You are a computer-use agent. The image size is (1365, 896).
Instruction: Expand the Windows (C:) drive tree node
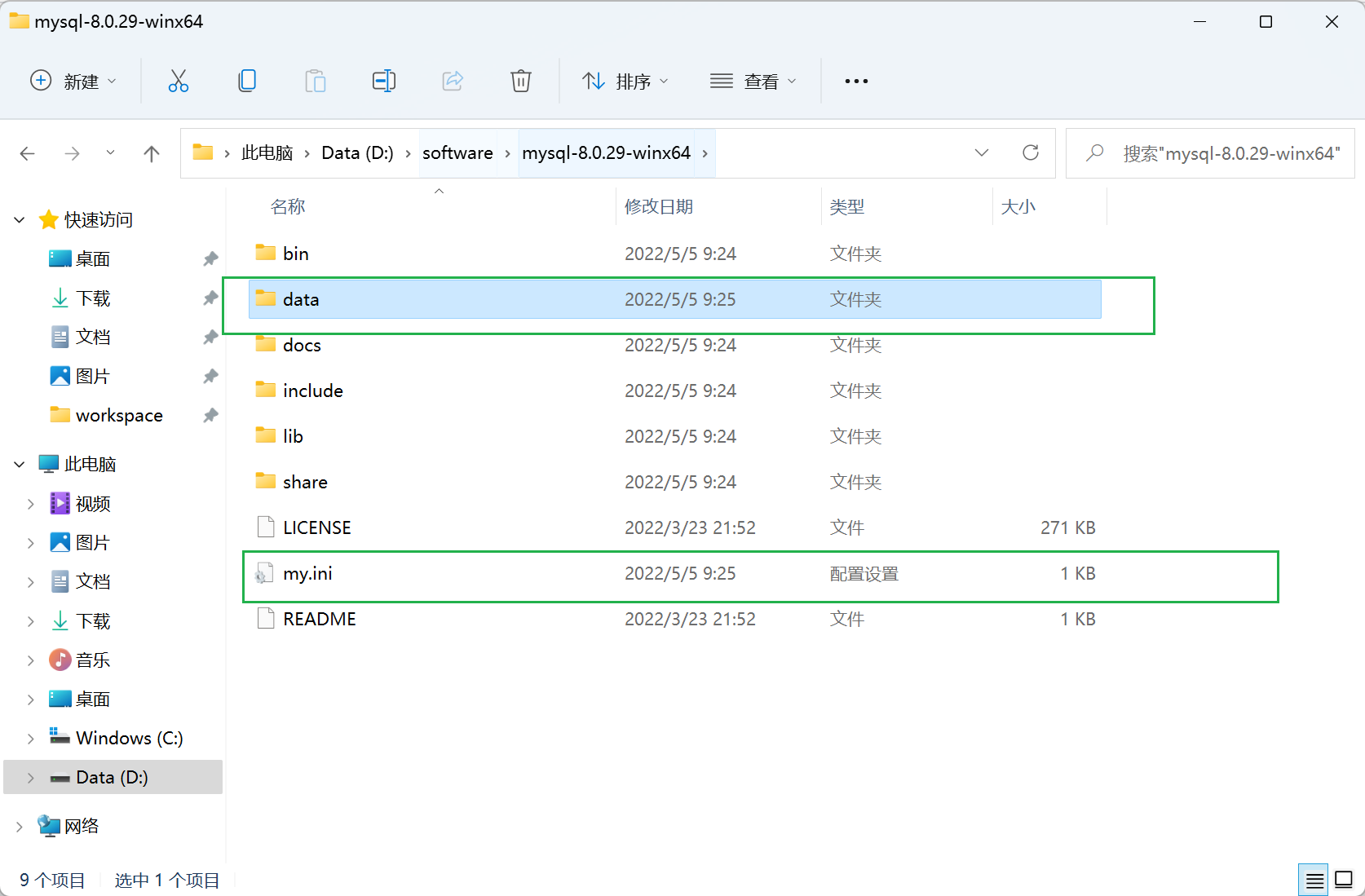coord(31,739)
